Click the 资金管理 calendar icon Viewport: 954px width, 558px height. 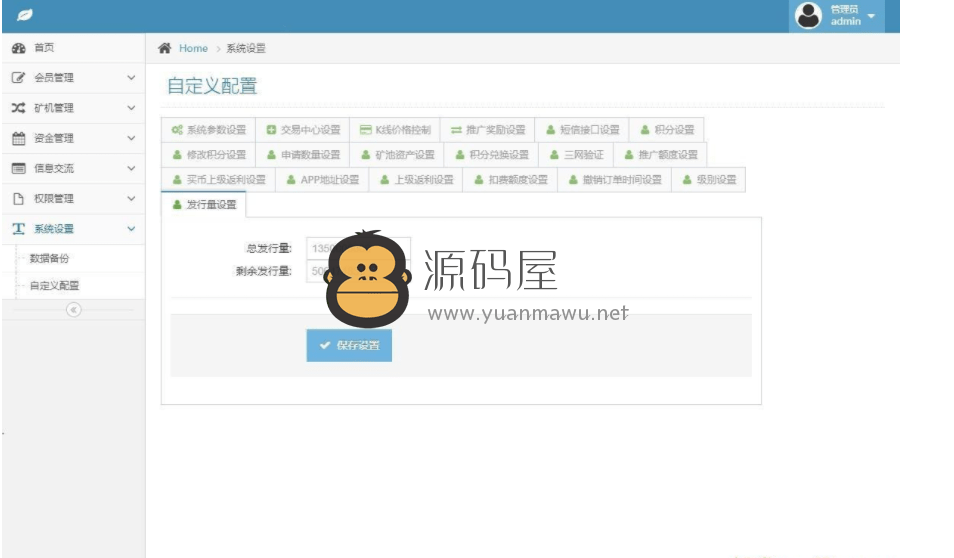click(x=19, y=138)
